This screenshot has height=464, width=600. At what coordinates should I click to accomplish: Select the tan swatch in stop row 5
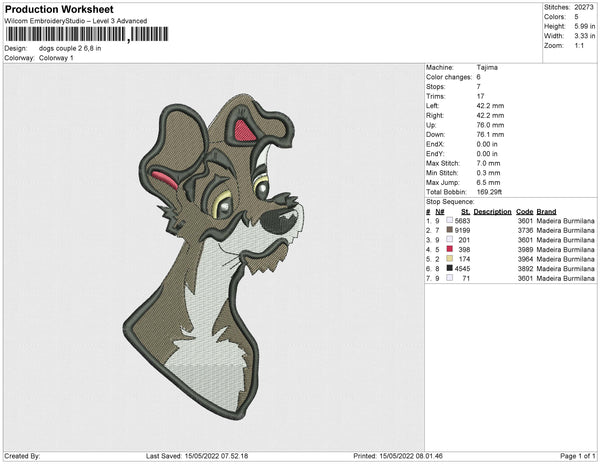tap(450, 259)
